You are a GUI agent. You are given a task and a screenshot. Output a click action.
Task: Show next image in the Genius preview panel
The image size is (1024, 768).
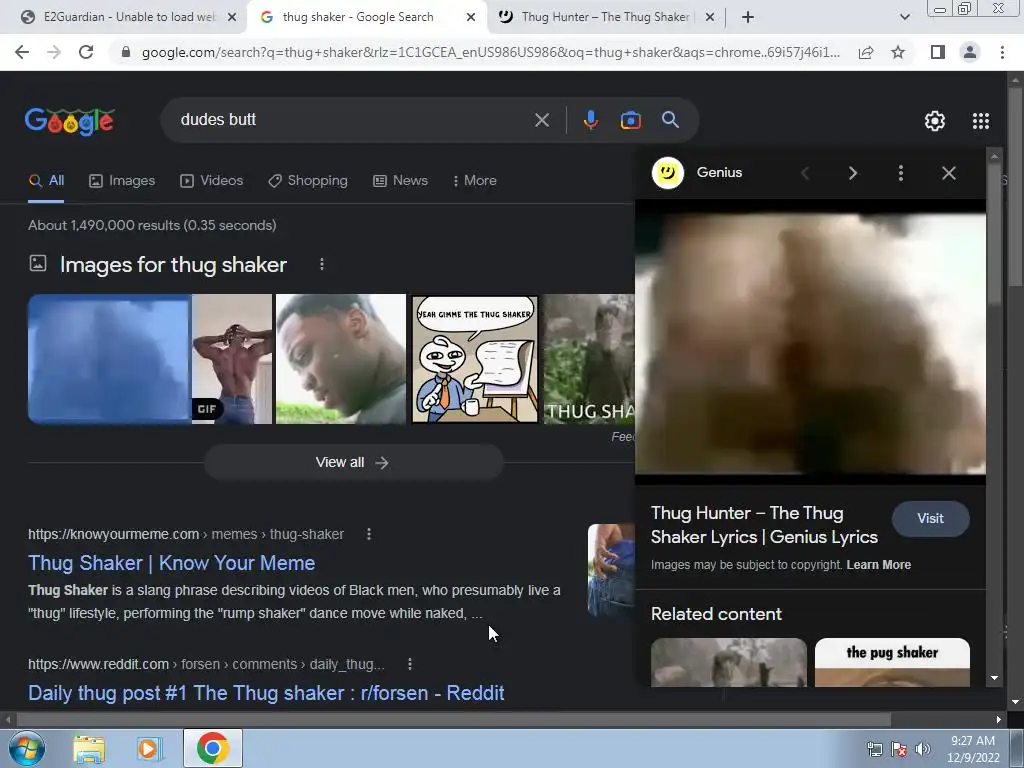coord(852,173)
